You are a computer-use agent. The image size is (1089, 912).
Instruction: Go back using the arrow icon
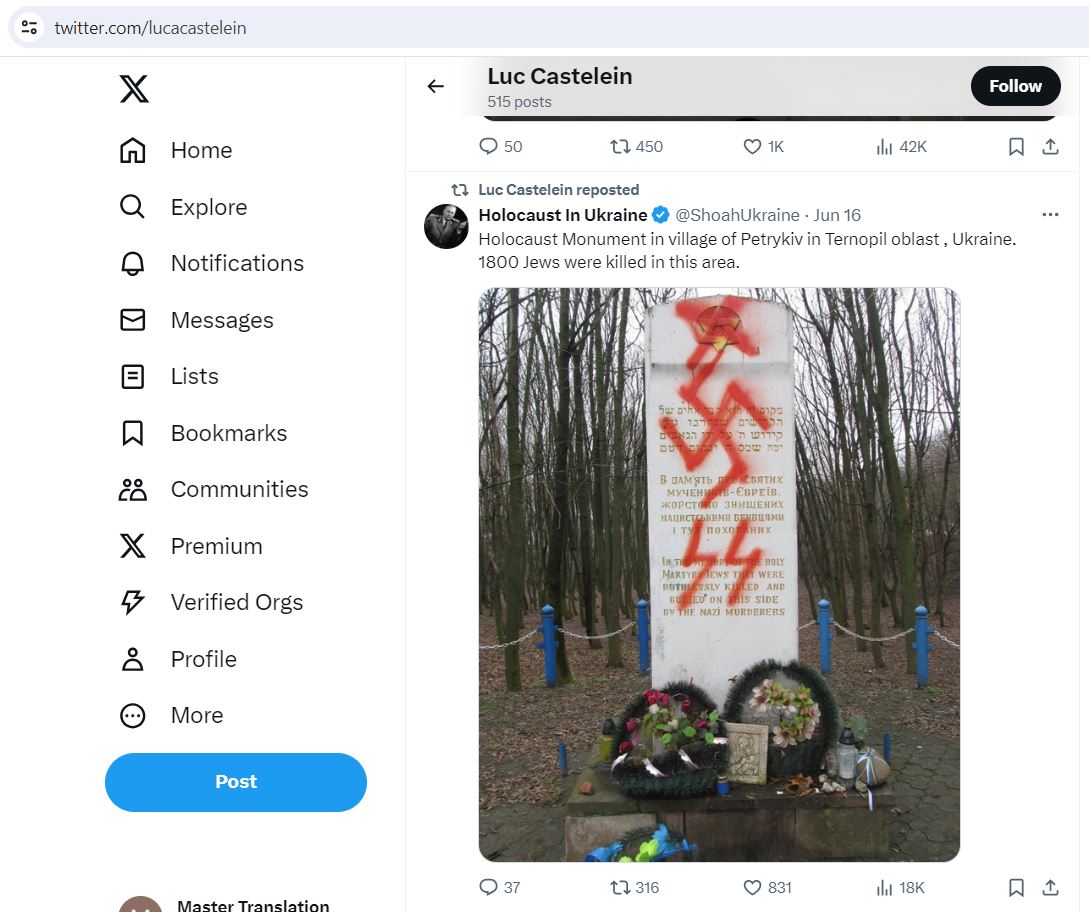coord(435,86)
